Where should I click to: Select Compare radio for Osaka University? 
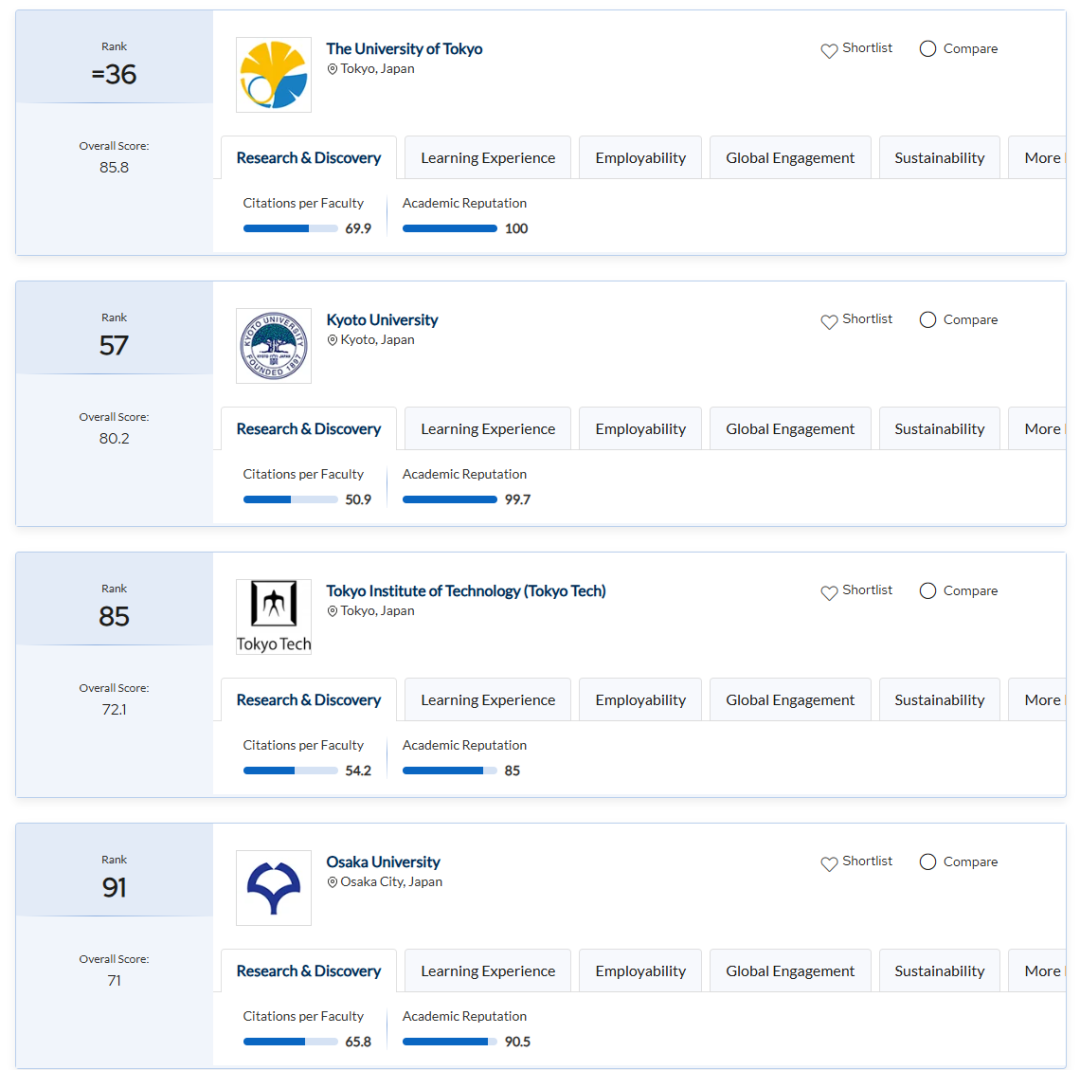tap(928, 861)
